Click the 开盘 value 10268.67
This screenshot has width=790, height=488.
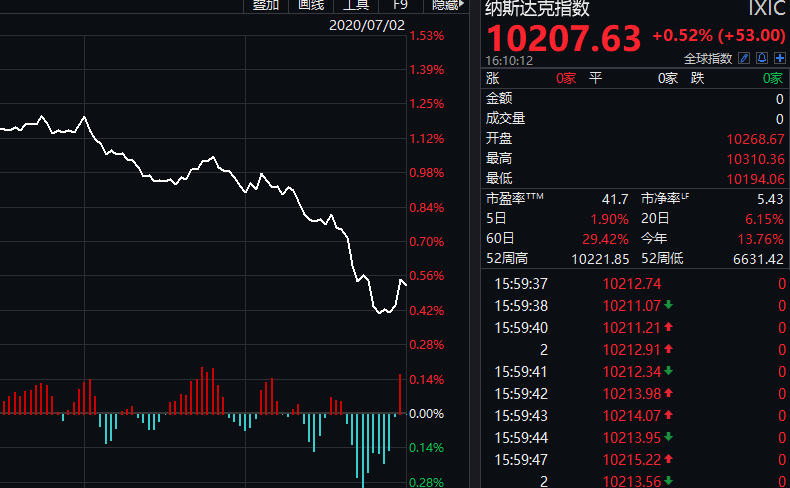click(755, 139)
